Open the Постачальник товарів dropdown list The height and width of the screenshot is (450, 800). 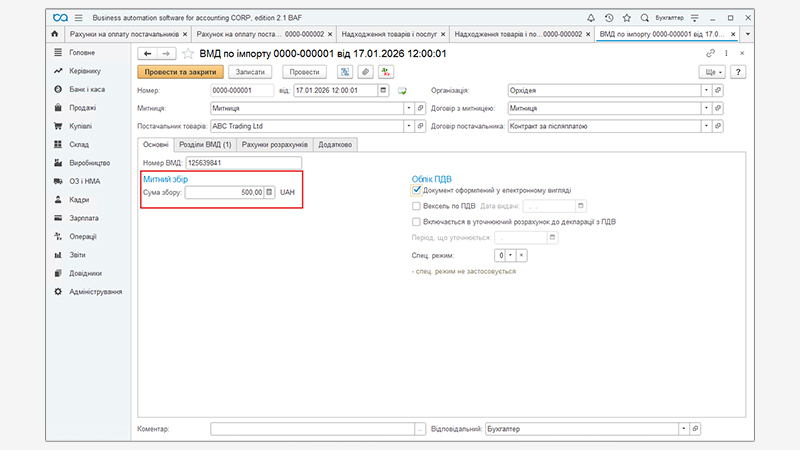(x=406, y=127)
